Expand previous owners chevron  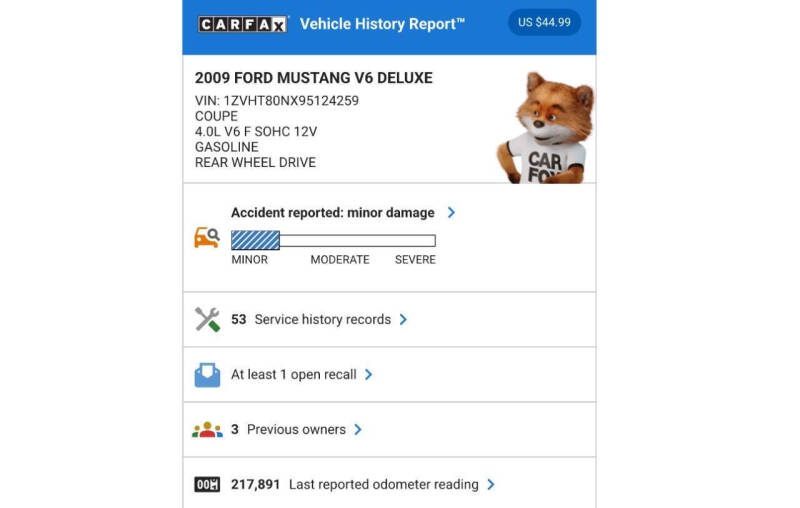[x=358, y=429]
